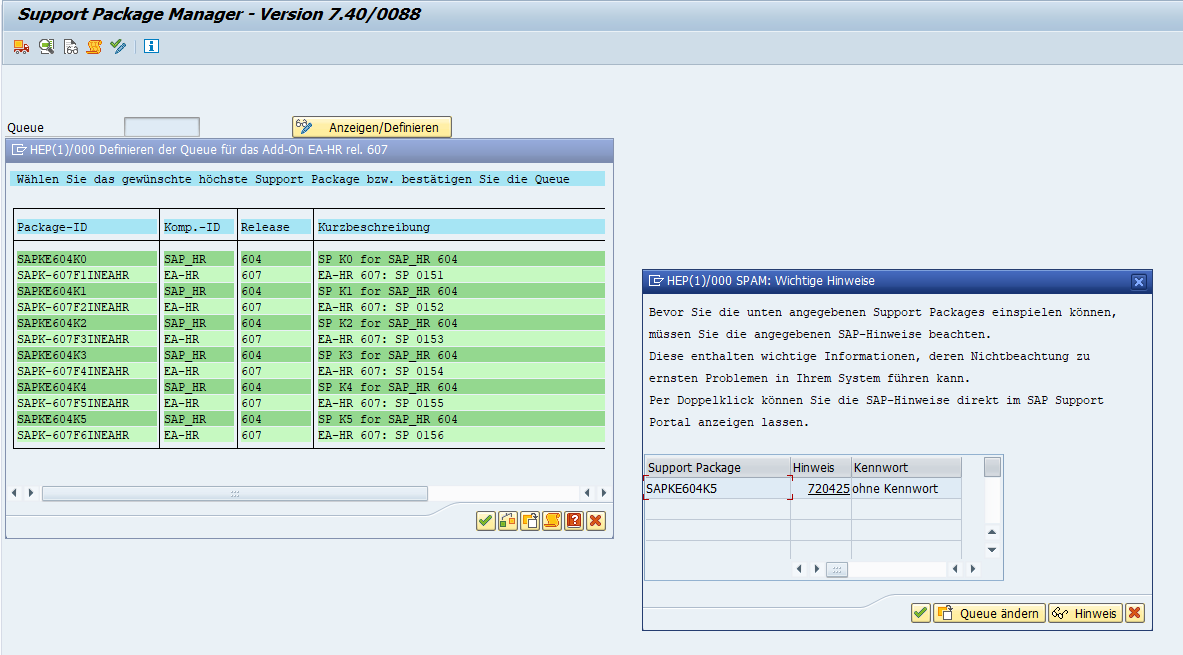Click Hinweise dialog system menu icon in title

(x=656, y=281)
